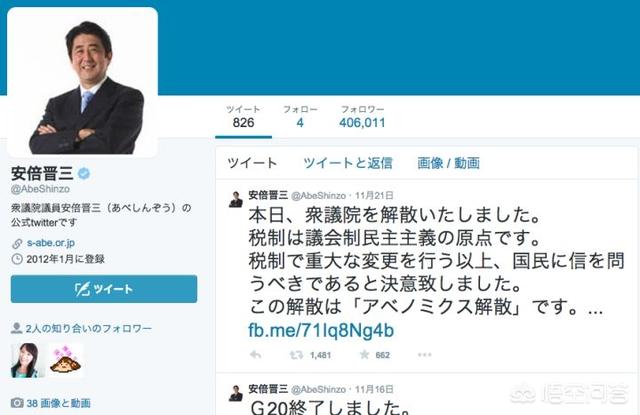
Task: Open the woman follower avatar thumbnail
Action: click(27, 360)
